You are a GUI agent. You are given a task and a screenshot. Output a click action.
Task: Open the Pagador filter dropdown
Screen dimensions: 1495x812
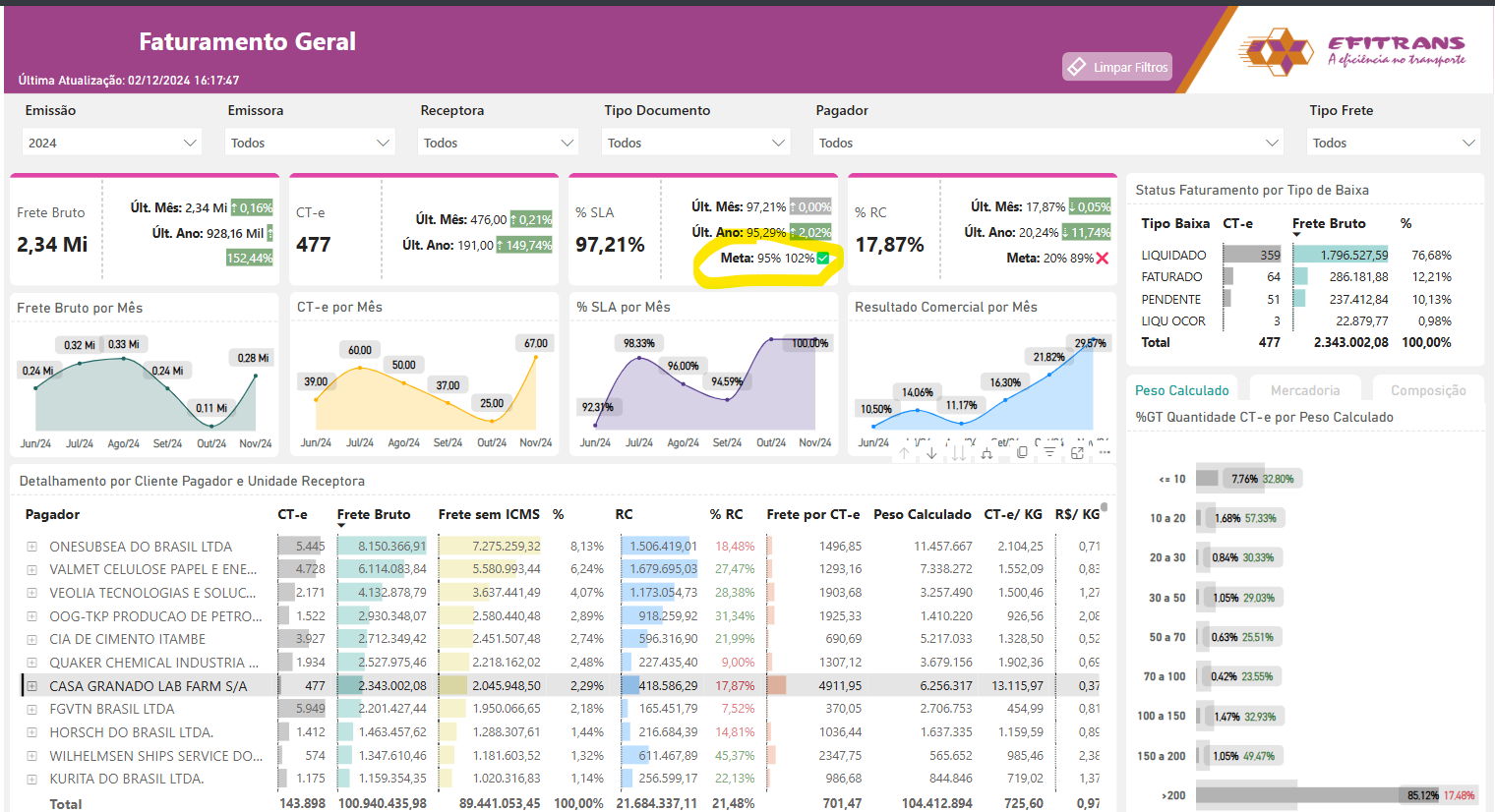(x=1048, y=143)
